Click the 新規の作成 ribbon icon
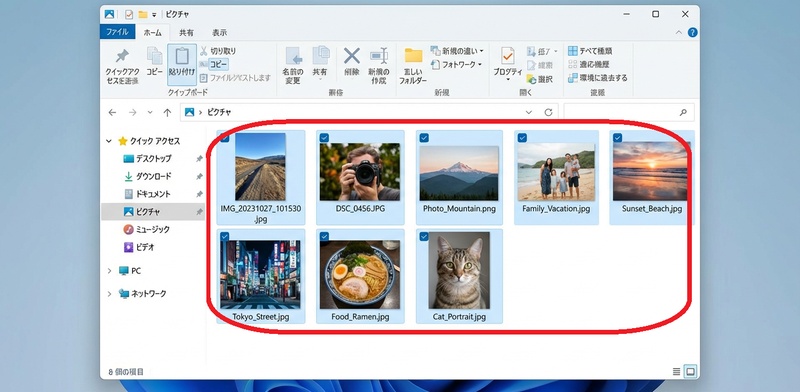Viewport: 800px width, 392px height. point(379,56)
